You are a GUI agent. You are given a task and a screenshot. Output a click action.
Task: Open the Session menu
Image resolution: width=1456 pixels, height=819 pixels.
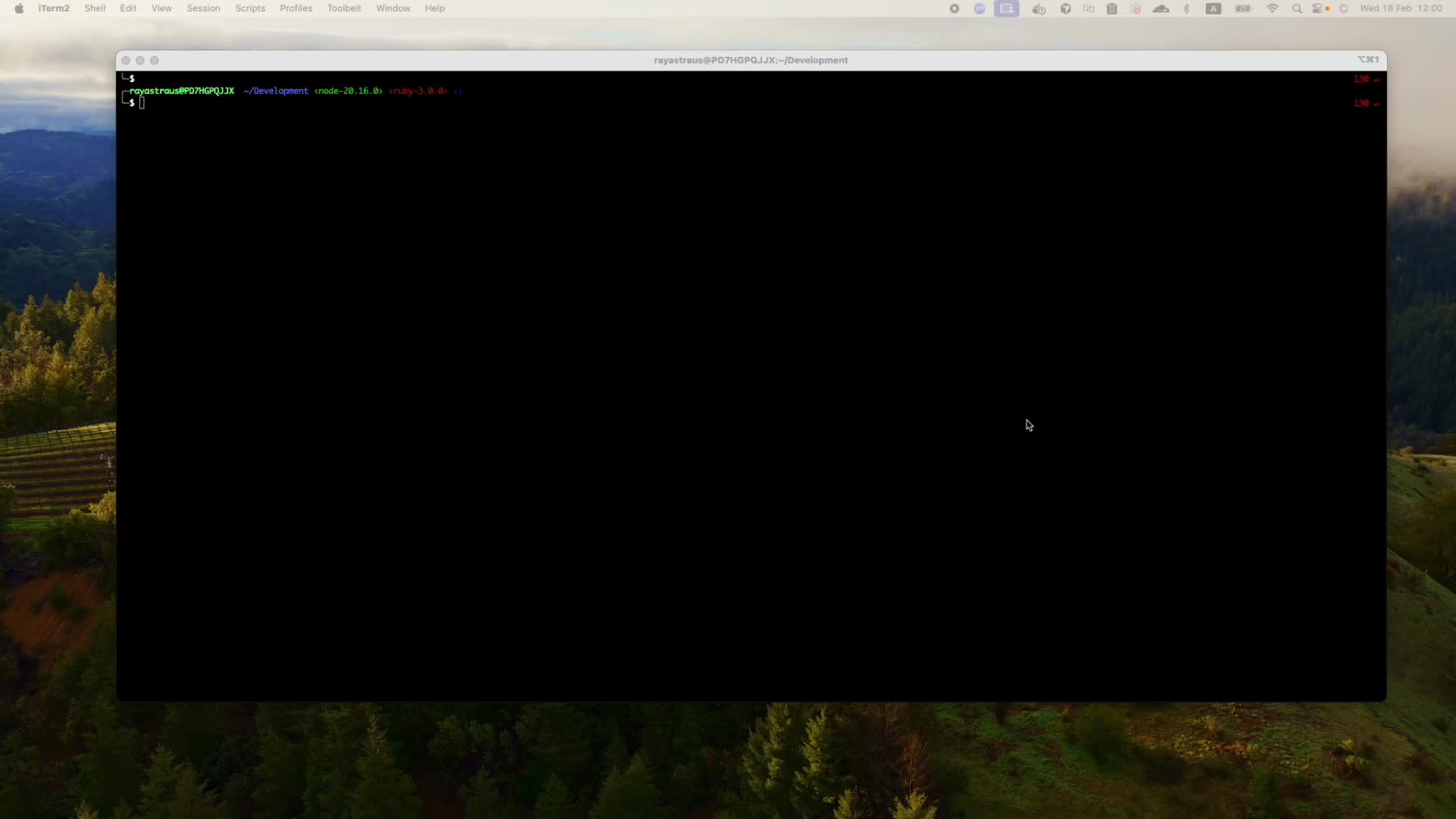click(x=203, y=8)
